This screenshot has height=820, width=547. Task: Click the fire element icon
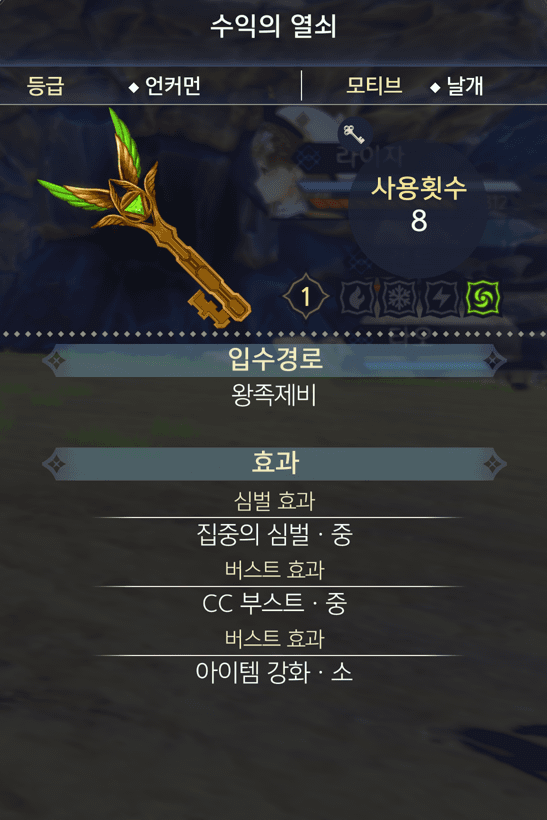[358, 298]
